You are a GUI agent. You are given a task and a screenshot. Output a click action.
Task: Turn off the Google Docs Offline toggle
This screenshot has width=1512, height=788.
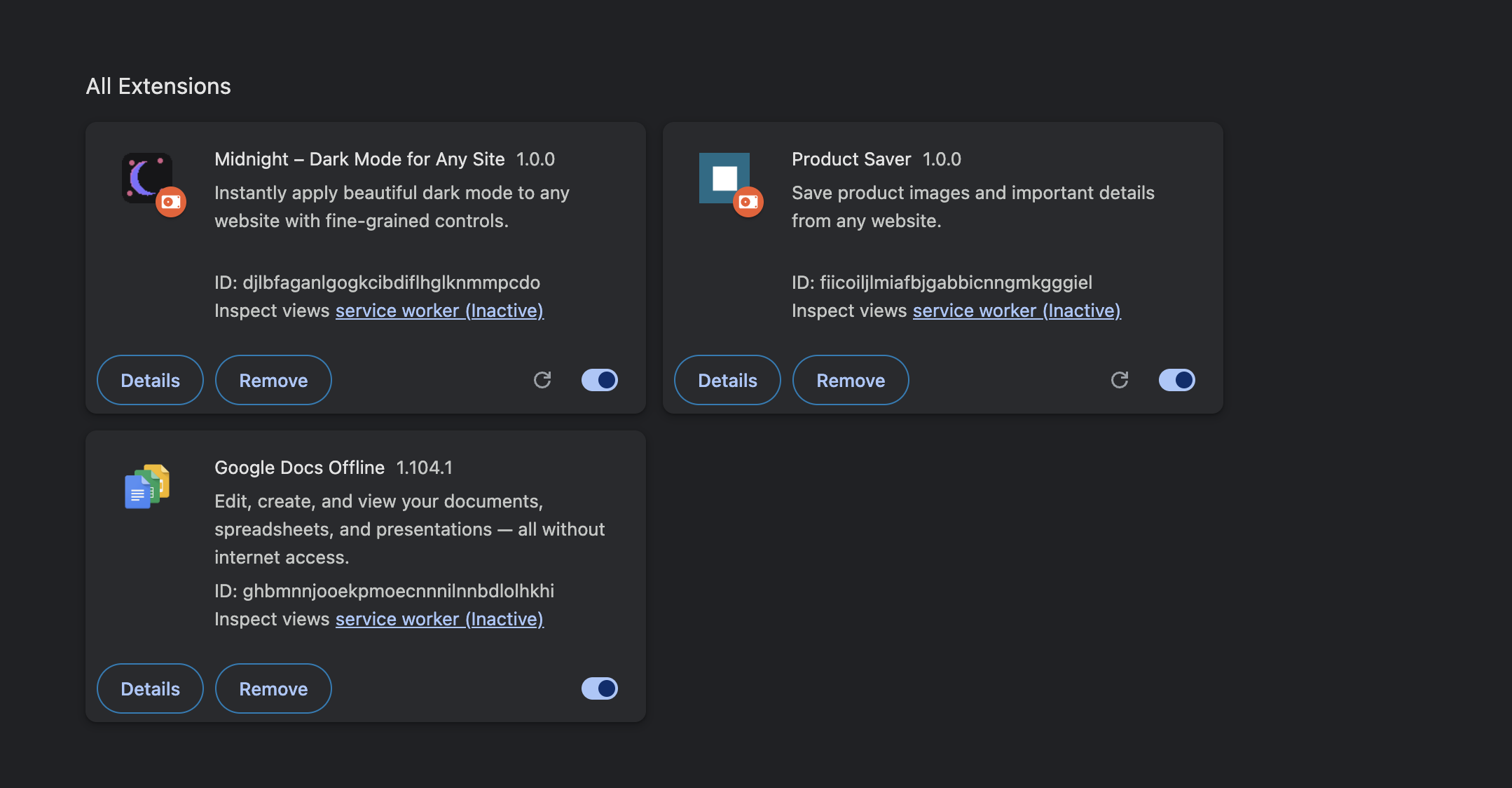[x=600, y=688]
